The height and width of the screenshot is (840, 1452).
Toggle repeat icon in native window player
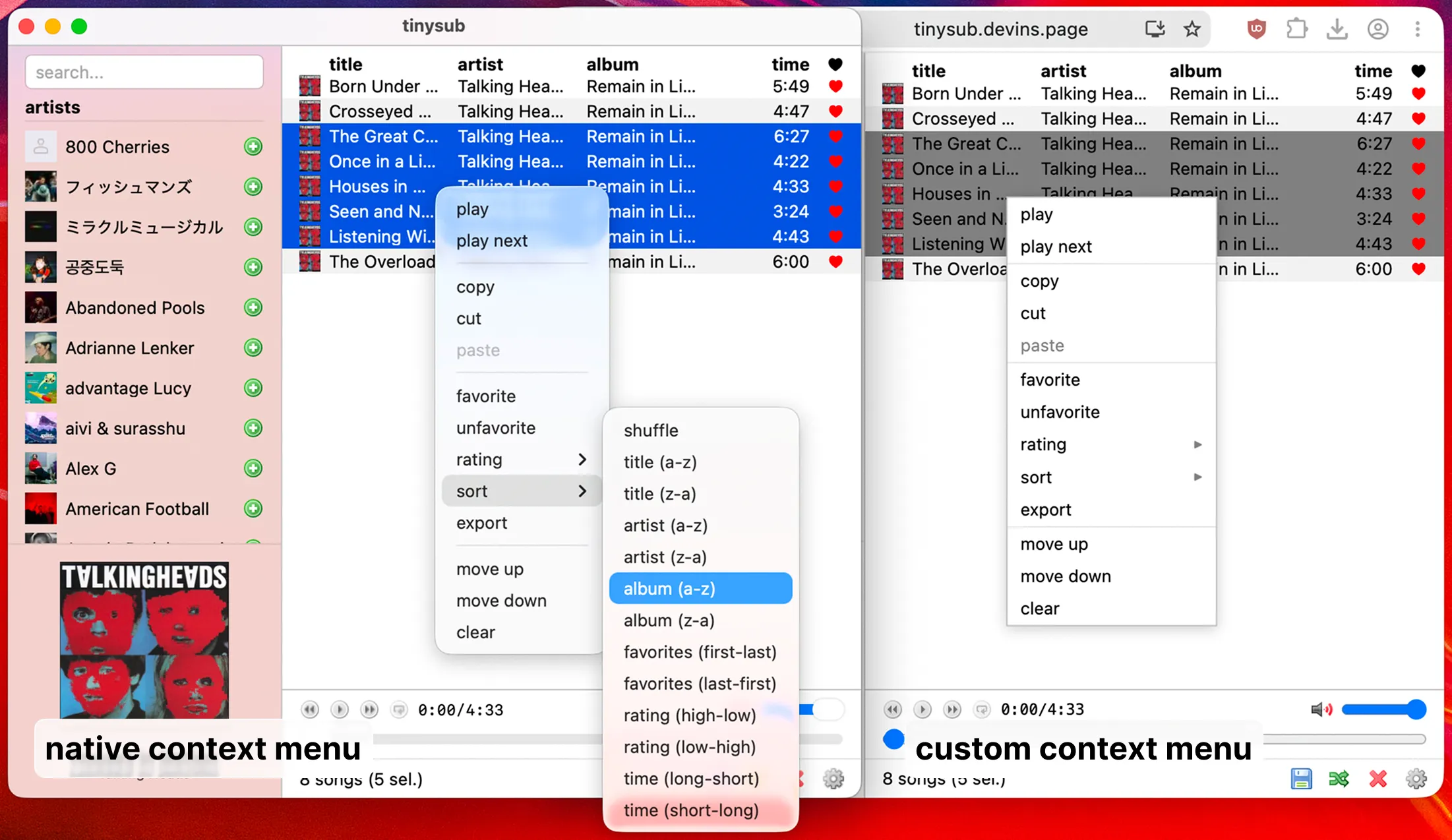tap(399, 709)
